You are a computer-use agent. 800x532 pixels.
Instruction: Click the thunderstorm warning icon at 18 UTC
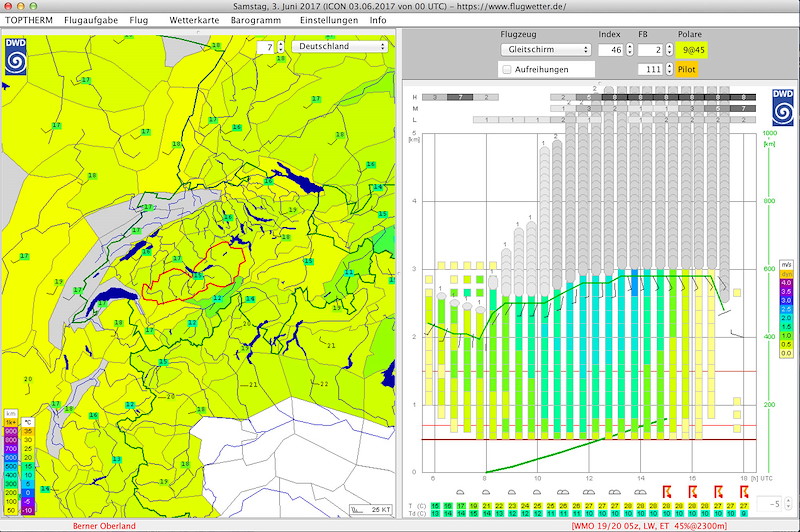744,492
